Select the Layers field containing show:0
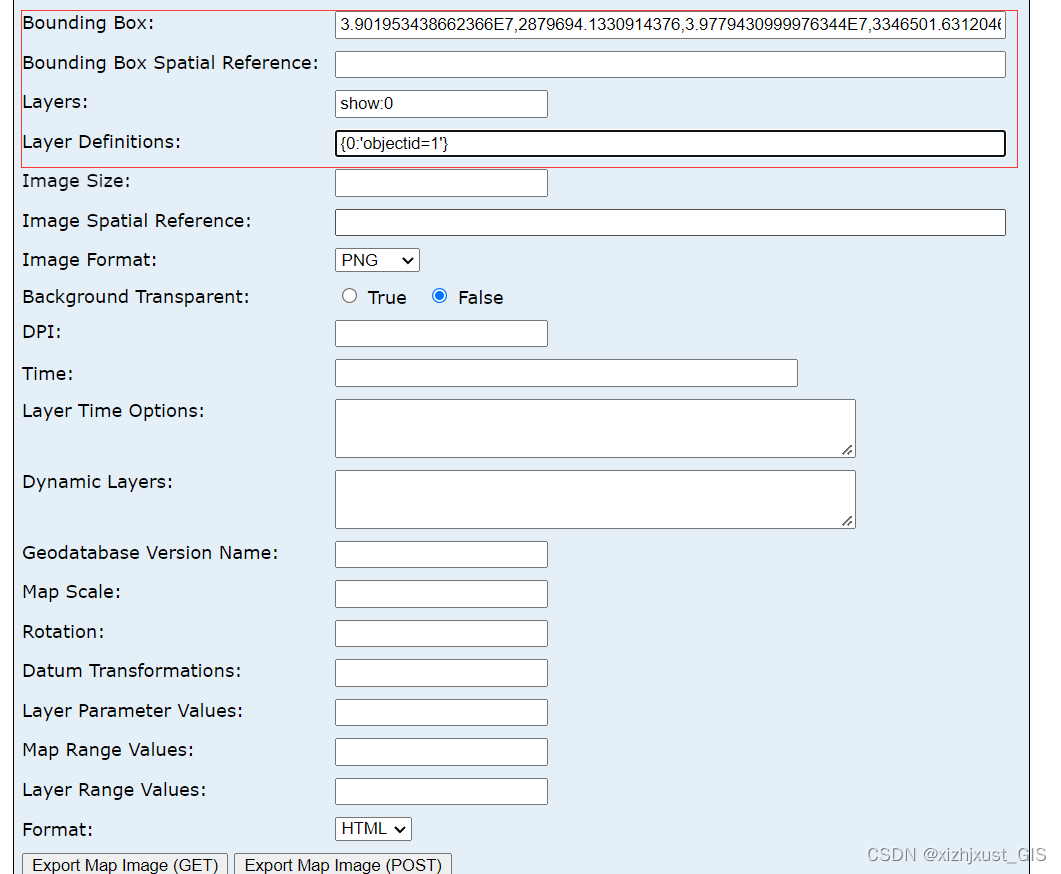 [x=440, y=103]
